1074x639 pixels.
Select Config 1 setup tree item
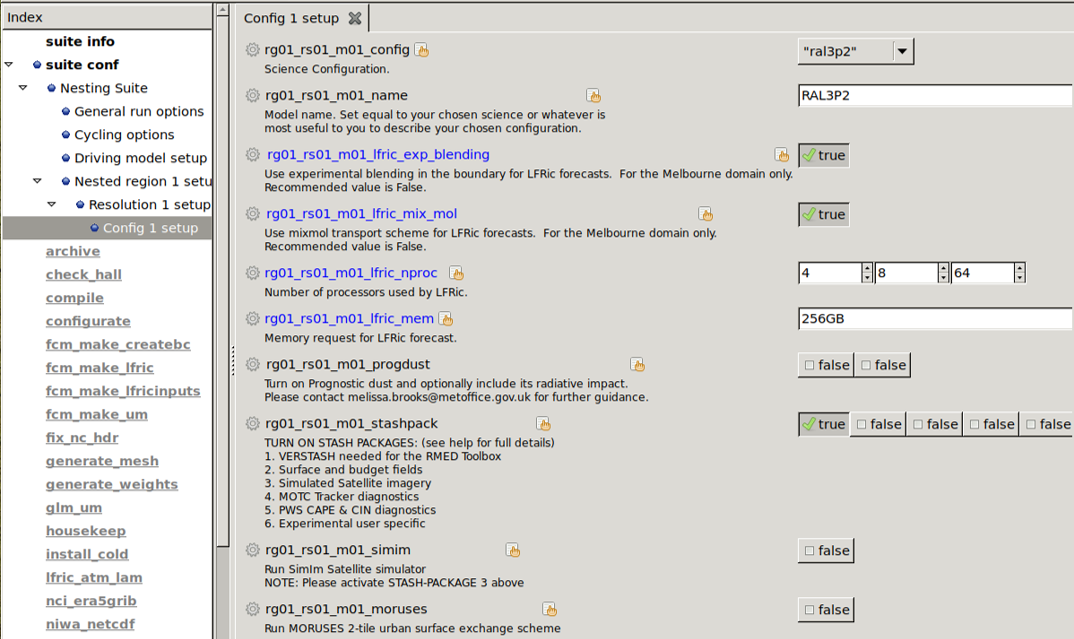pyautogui.click(x=150, y=227)
